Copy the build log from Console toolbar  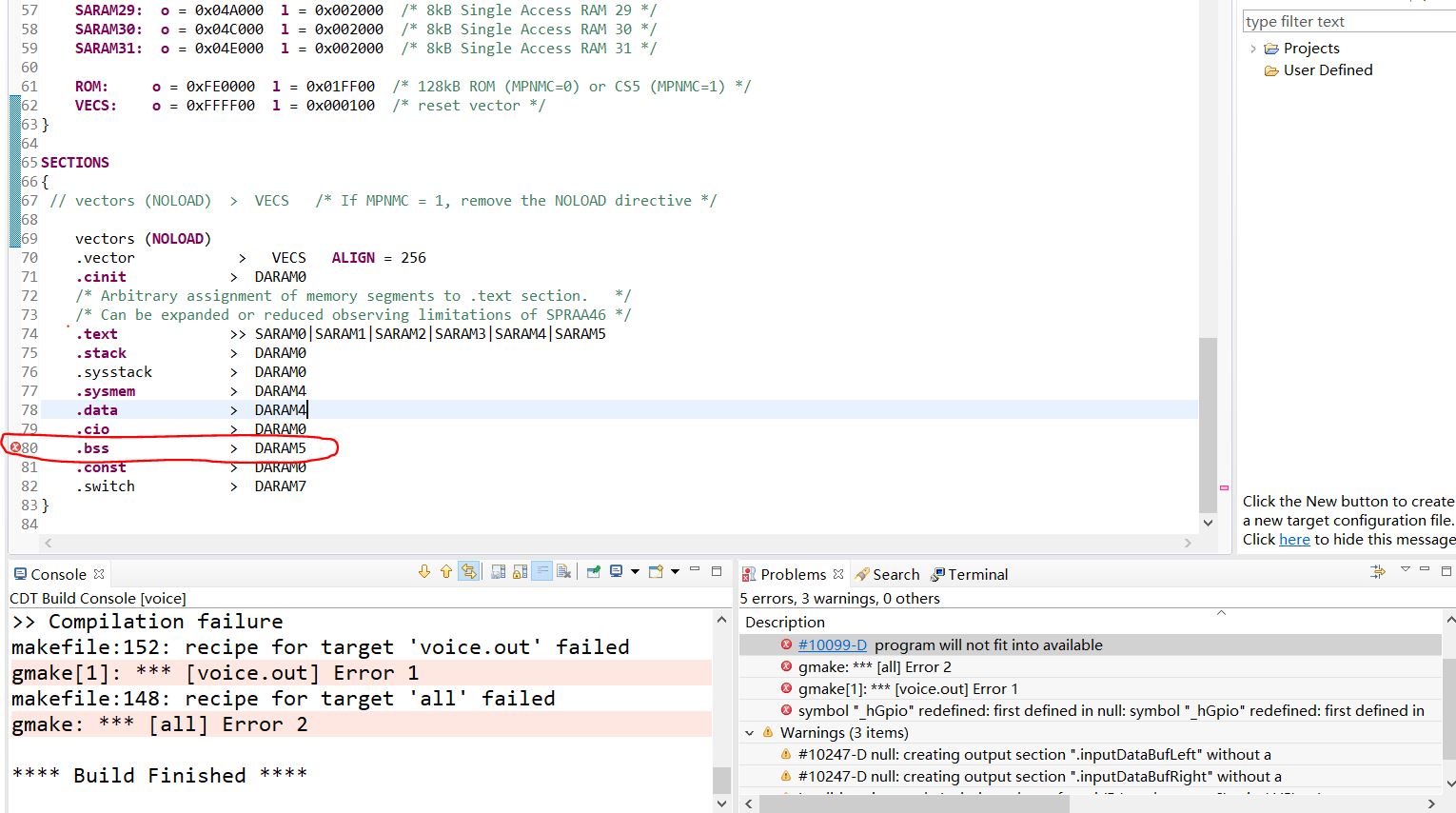(x=498, y=571)
